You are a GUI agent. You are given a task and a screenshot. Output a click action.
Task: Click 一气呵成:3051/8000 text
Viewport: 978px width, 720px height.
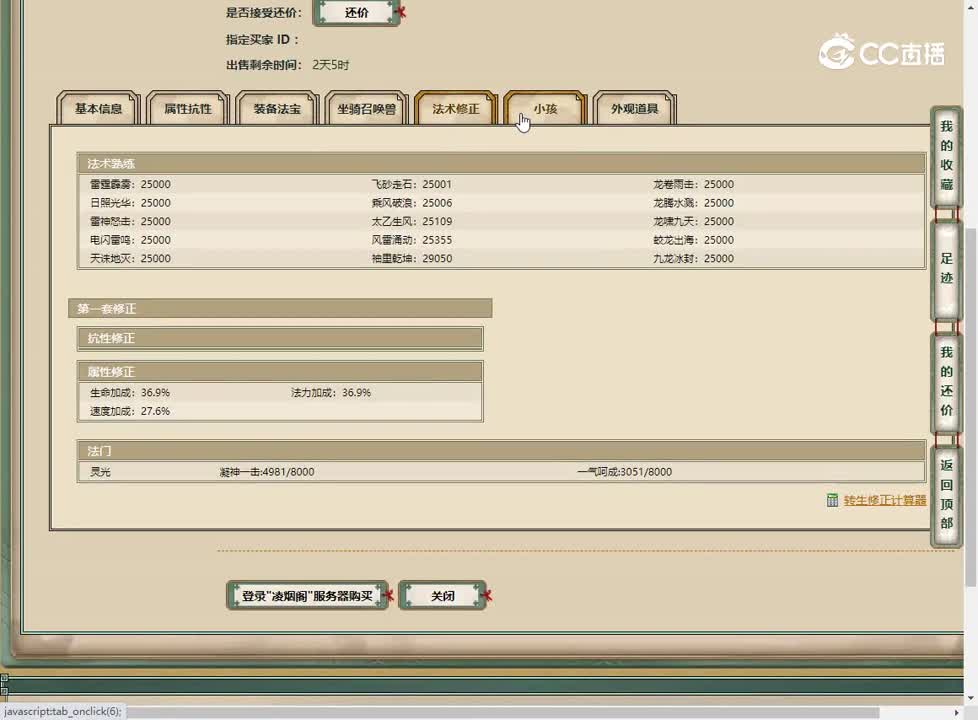(x=624, y=472)
